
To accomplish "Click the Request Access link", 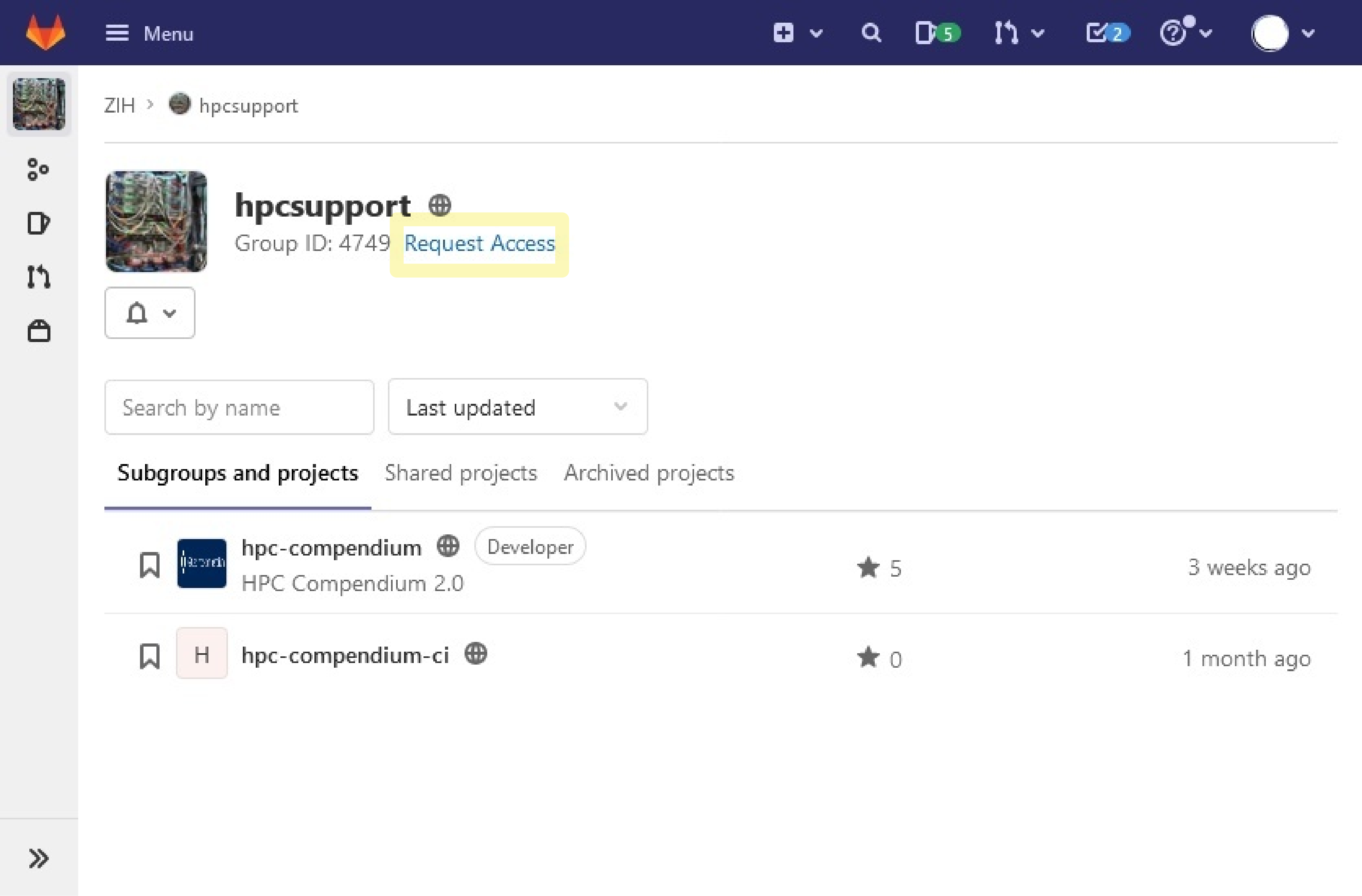I will coord(479,244).
